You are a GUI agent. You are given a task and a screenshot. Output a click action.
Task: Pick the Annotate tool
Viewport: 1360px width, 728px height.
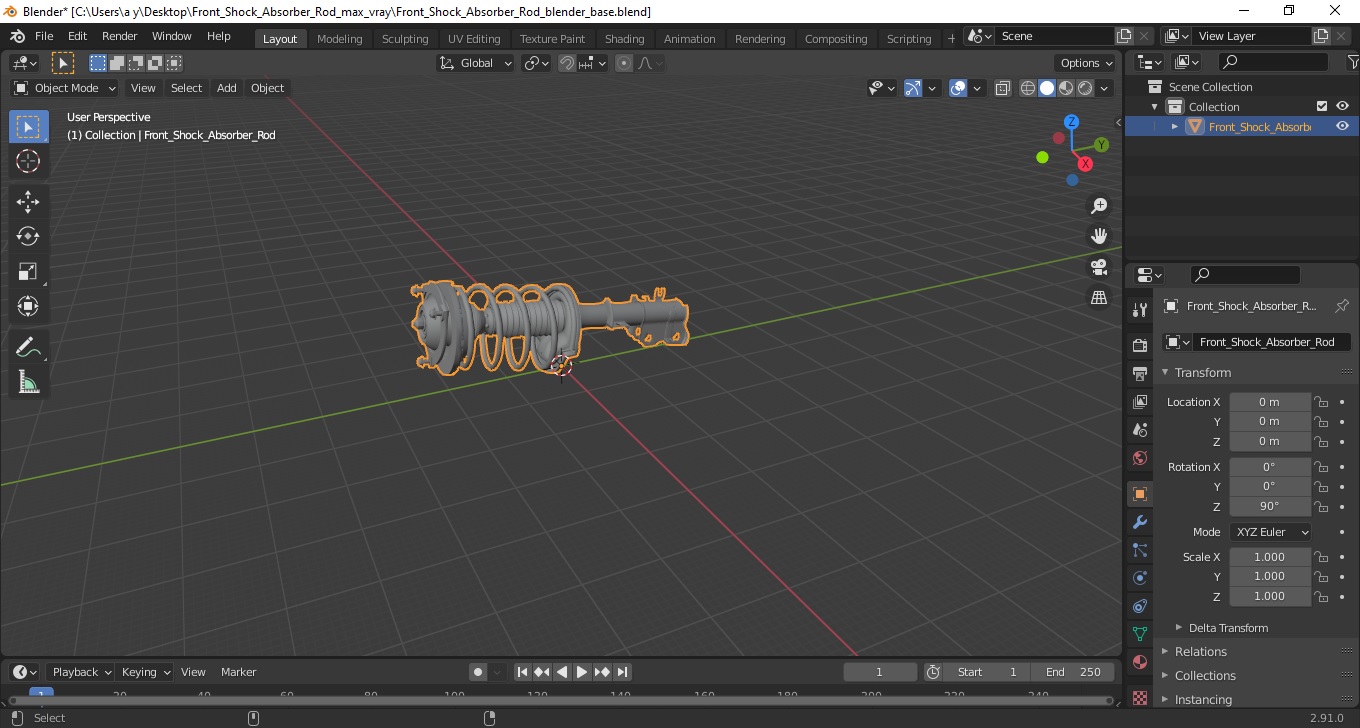click(x=28, y=347)
